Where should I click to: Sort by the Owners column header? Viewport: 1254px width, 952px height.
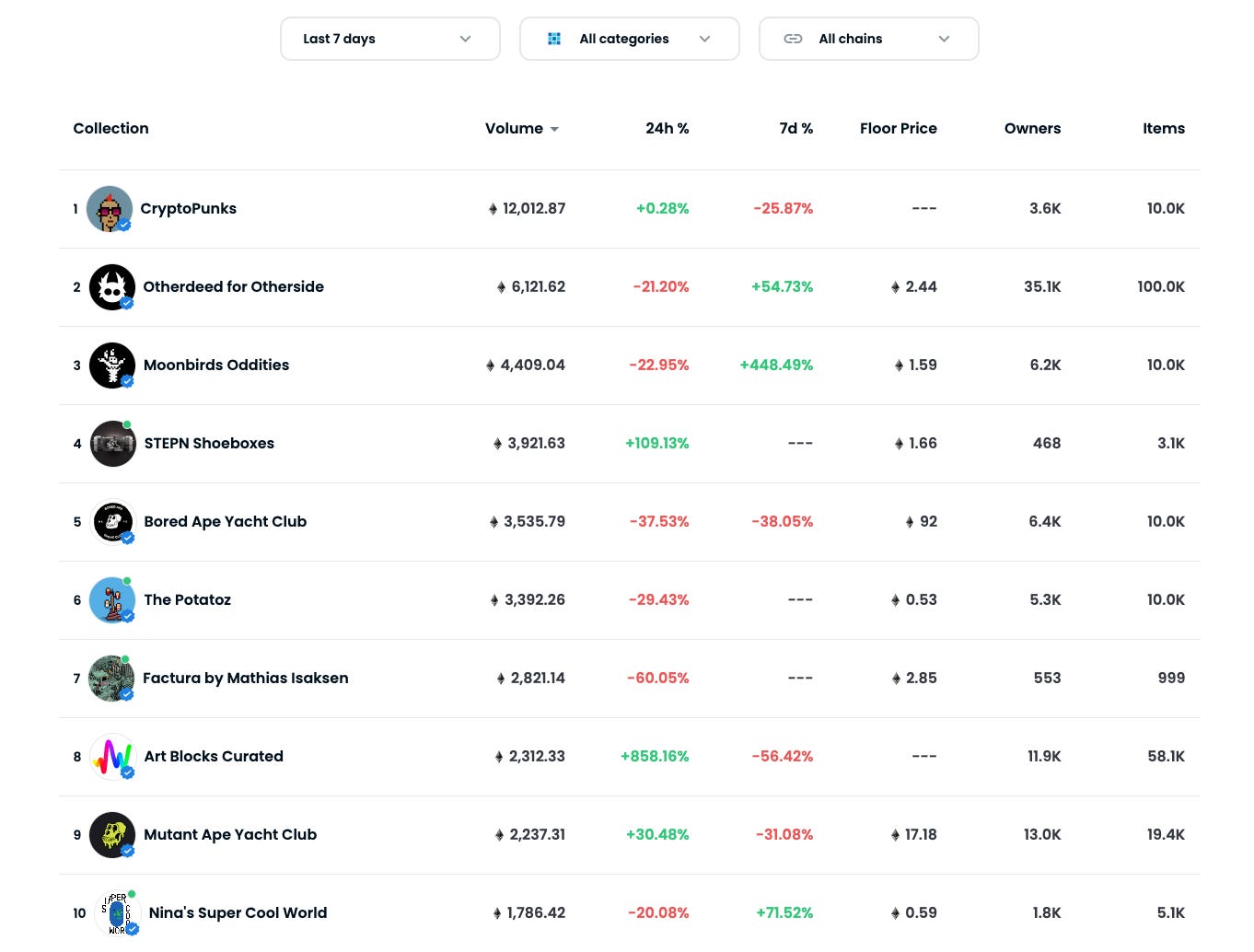(1032, 129)
